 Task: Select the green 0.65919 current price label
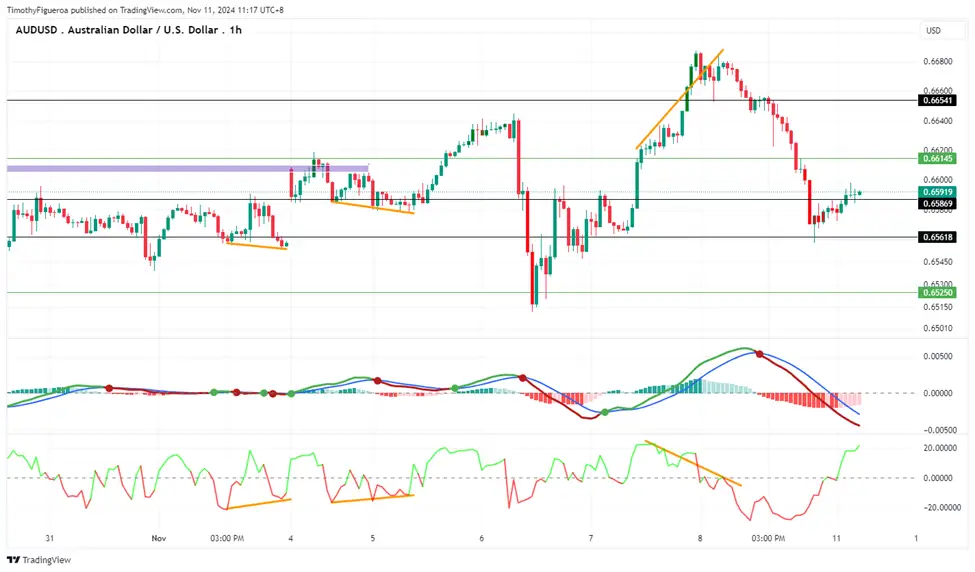point(937,192)
